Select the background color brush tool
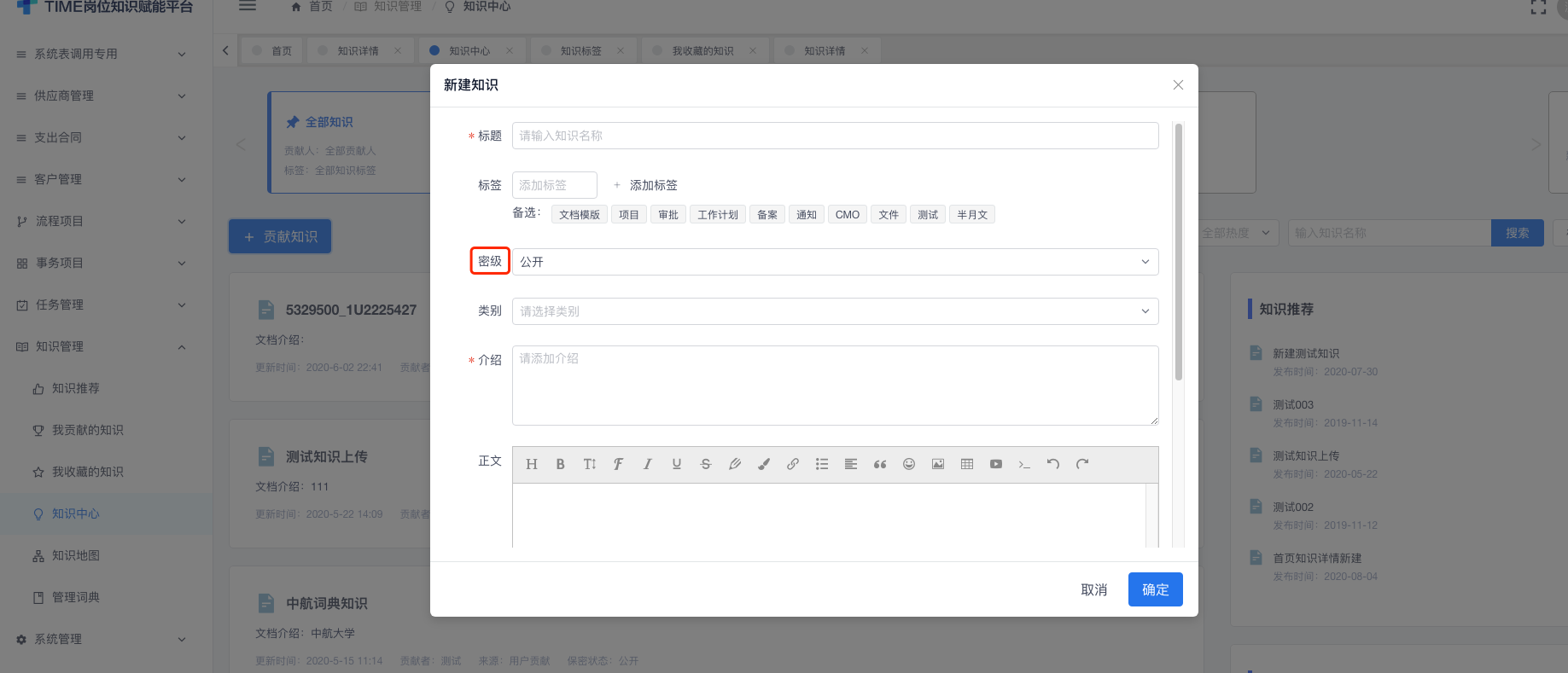The width and height of the screenshot is (1568, 673). (x=764, y=464)
